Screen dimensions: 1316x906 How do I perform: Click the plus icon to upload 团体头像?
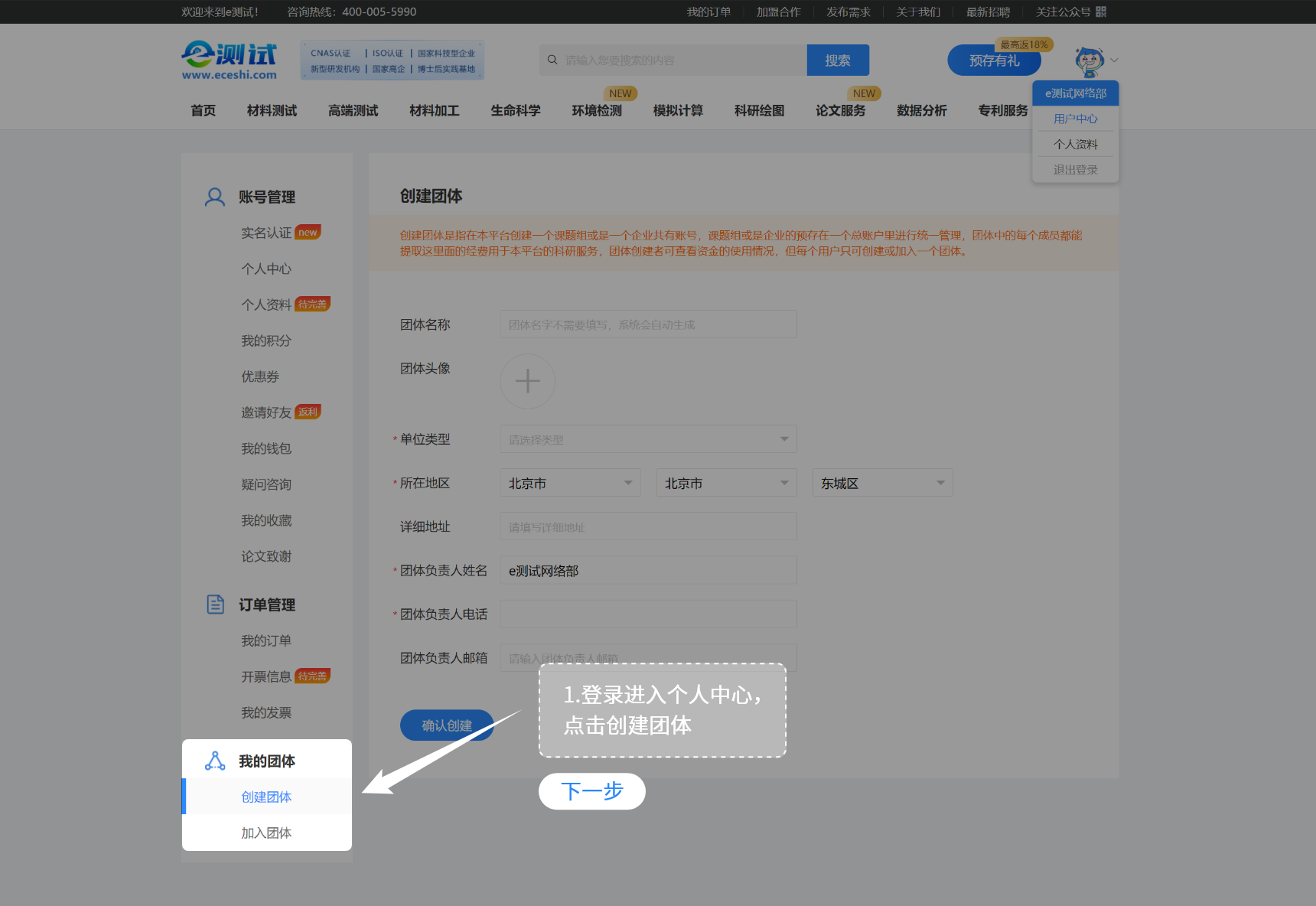[527, 381]
